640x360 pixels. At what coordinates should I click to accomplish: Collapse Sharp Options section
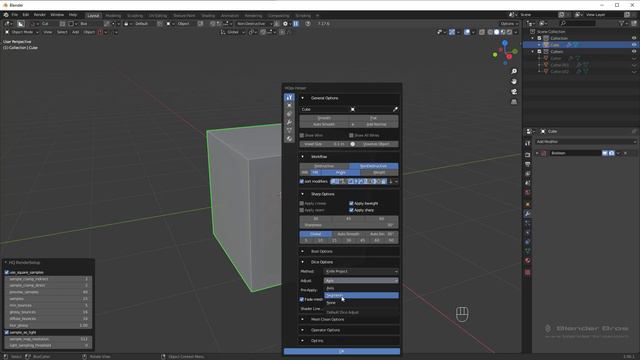[302, 194]
